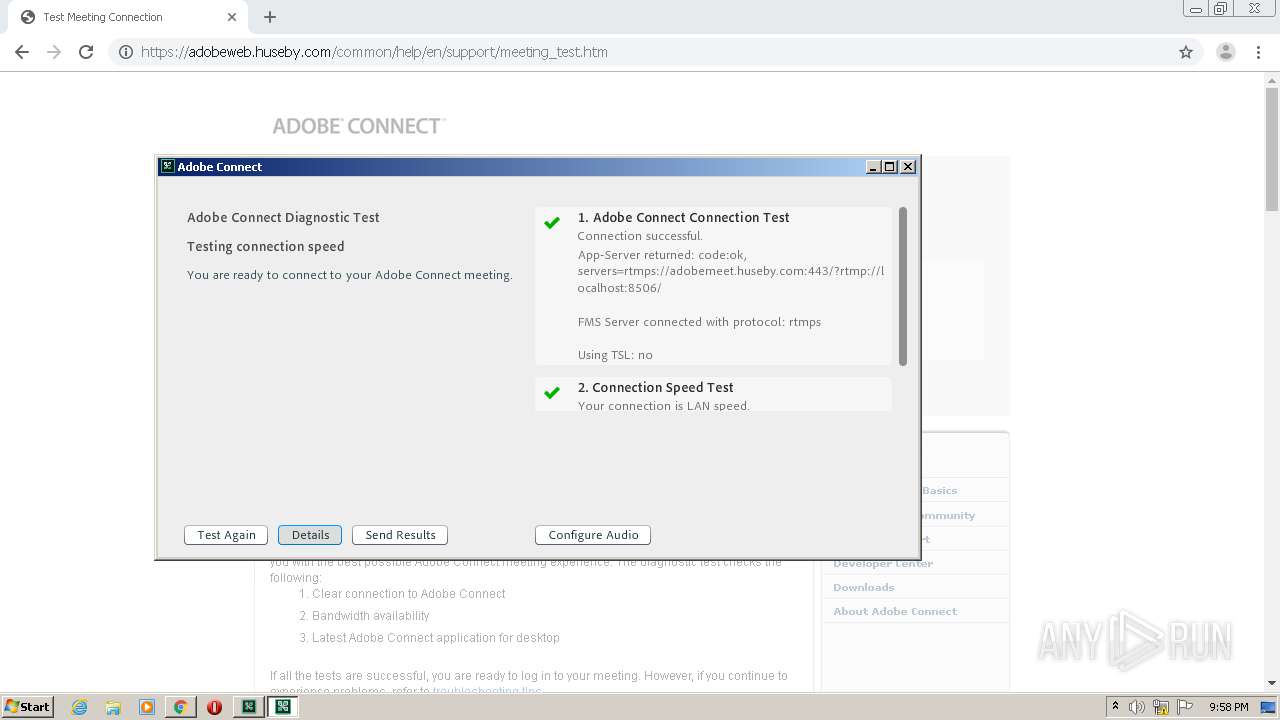Image resolution: width=1280 pixels, height=720 pixels.
Task: Close the Adobe Connect dialog
Action: (908, 167)
